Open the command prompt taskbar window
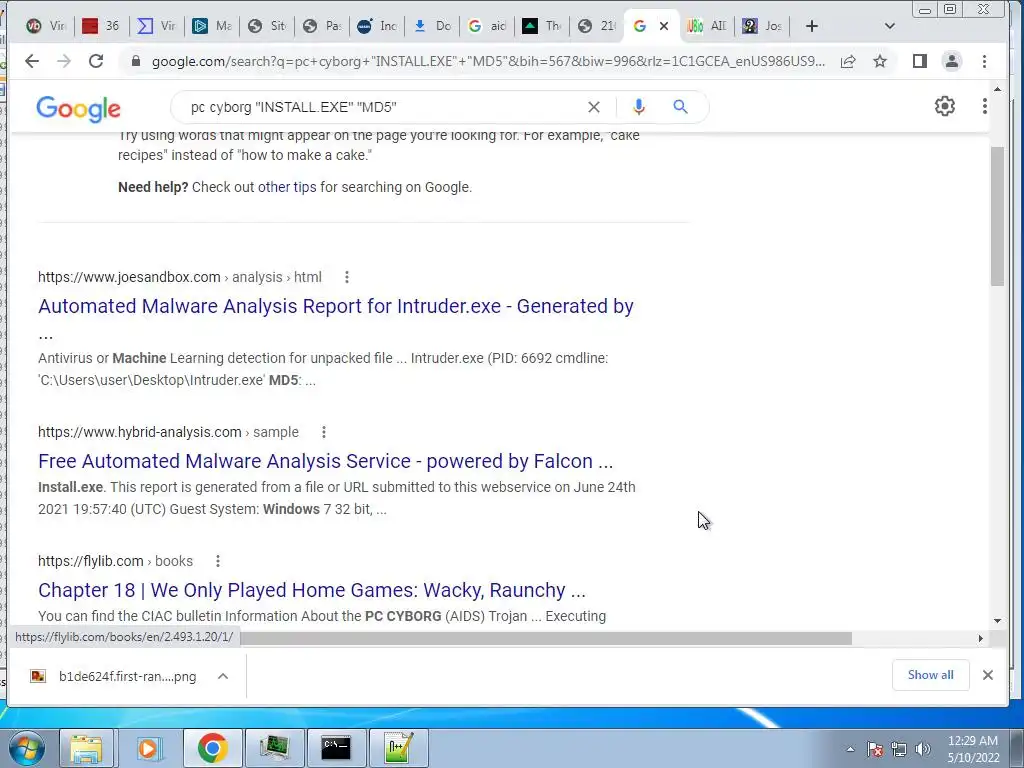 pos(336,748)
